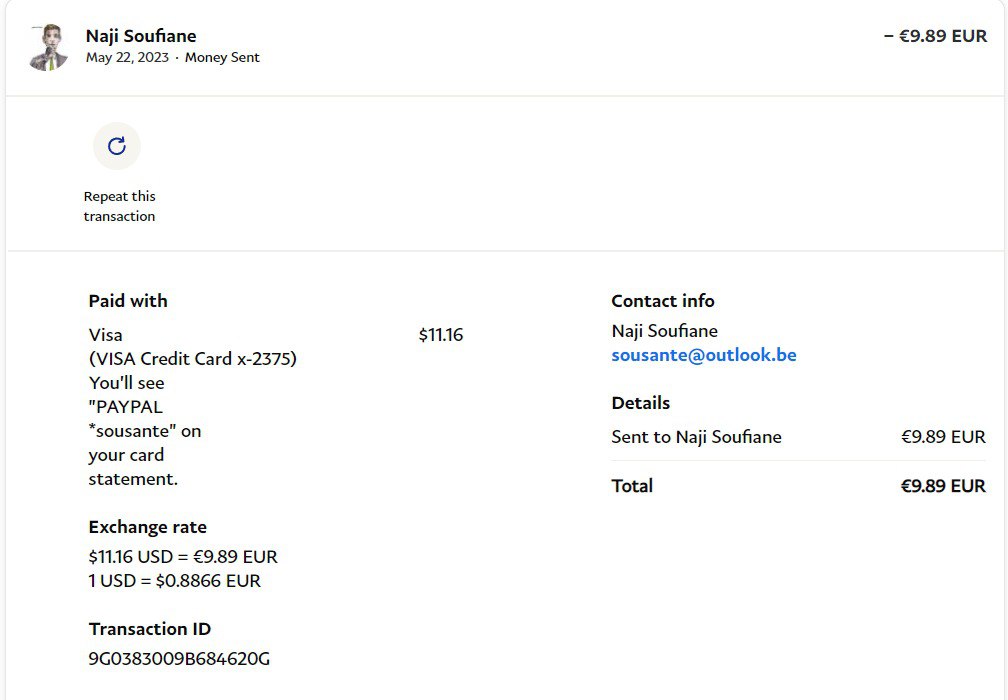Click the Transaction ID 9G0383009B684620G
The height and width of the screenshot is (700, 1008).
click(x=179, y=659)
